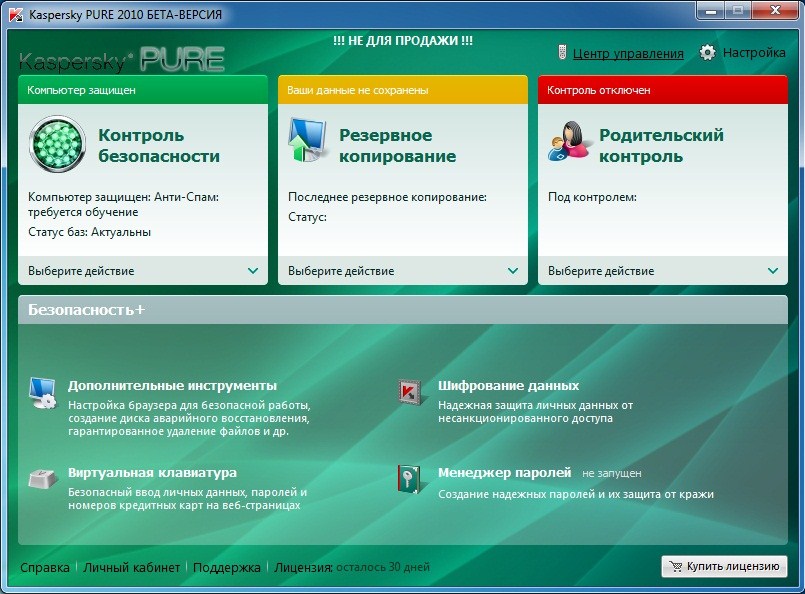Click the parent and child icon
Screen dimensions: 805x594
pyautogui.click(x=568, y=141)
